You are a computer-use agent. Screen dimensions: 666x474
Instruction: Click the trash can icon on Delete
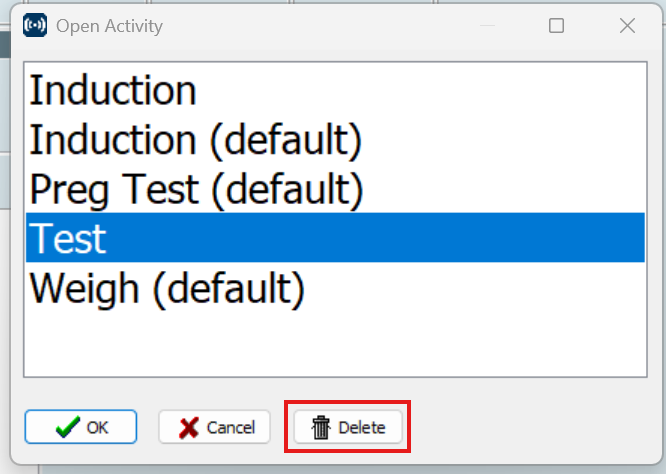[x=321, y=427]
